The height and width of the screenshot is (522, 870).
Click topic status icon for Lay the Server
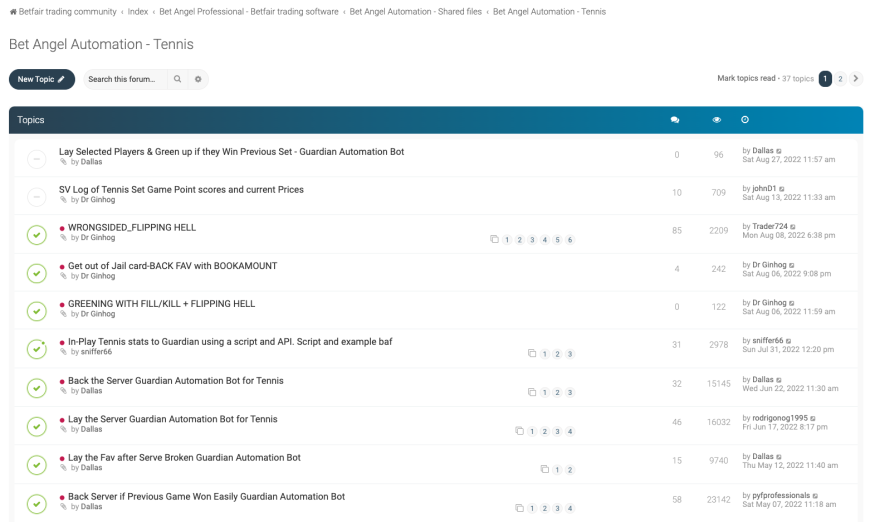(37, 426)
